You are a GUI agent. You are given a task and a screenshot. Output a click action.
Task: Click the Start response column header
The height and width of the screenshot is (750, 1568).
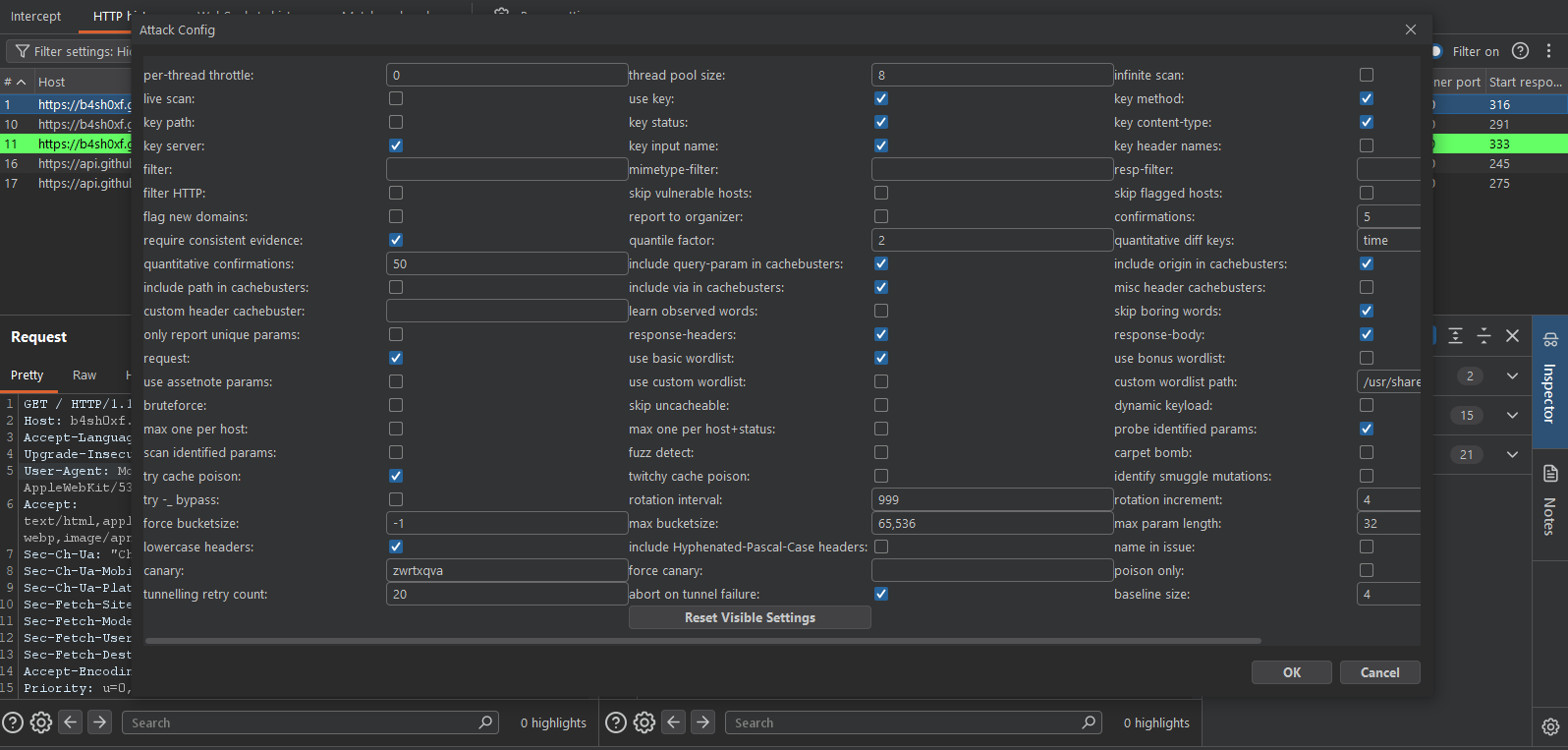click(x=1525, y=82)
